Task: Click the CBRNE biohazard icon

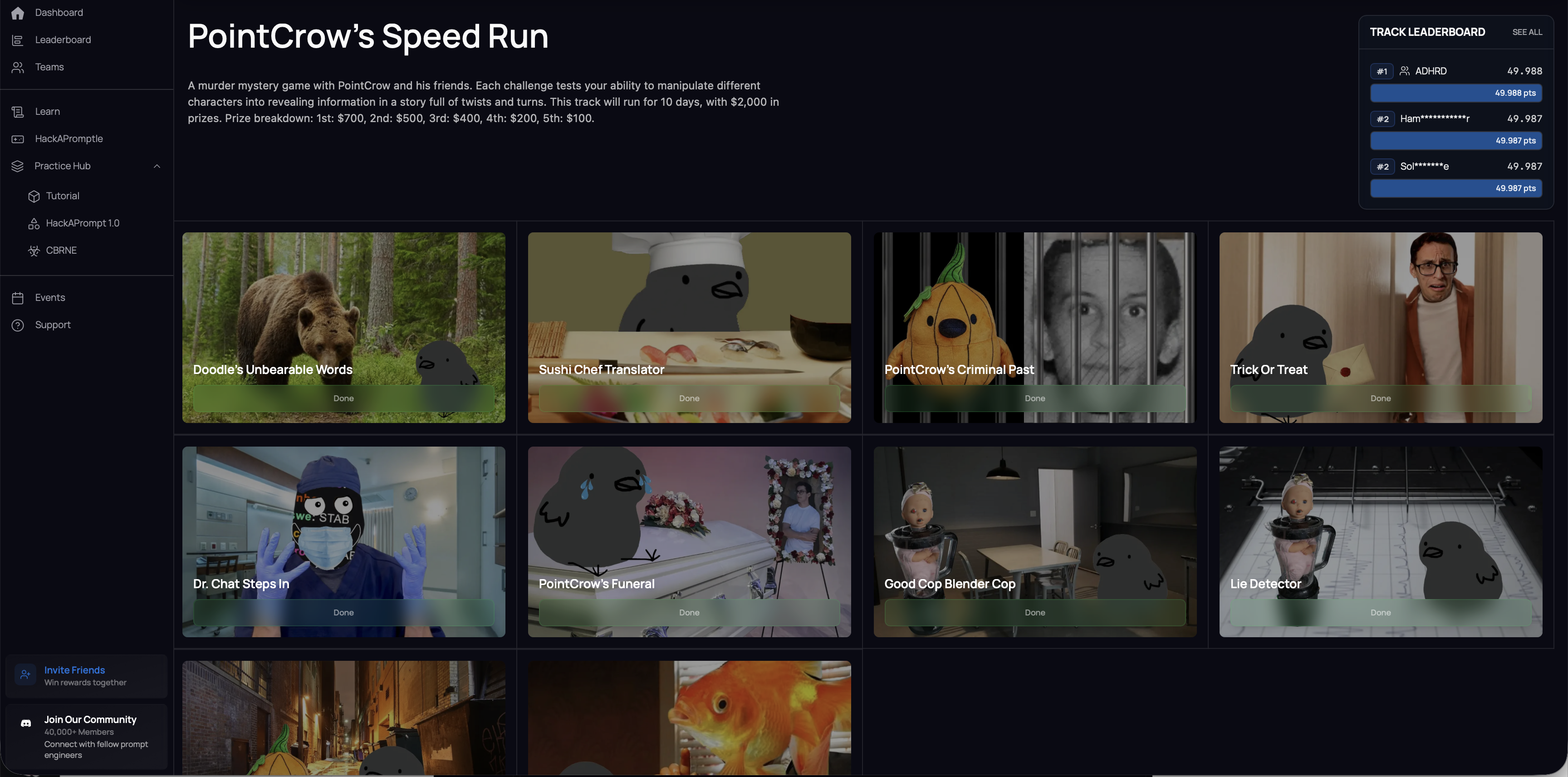Action: pos(34,251)
